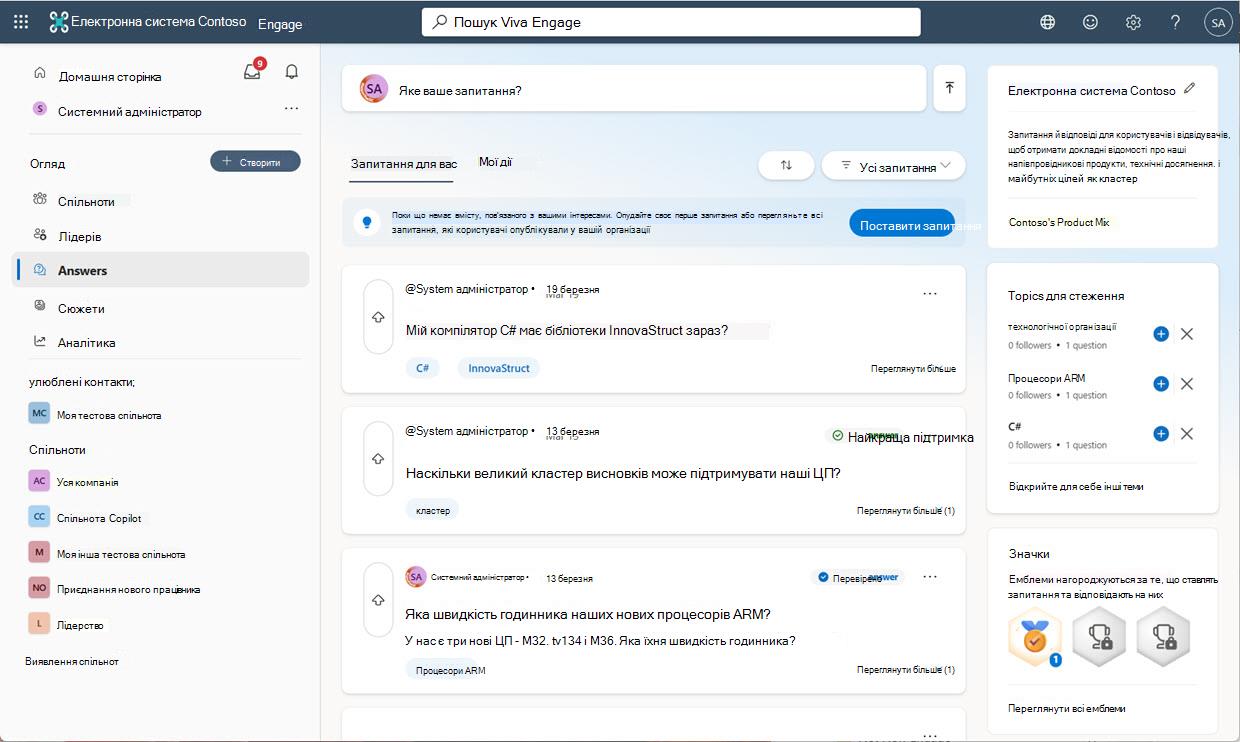The image size is (1240, 742).
Task: Click the Contoso network logo icon
Action: click(59, 22)
